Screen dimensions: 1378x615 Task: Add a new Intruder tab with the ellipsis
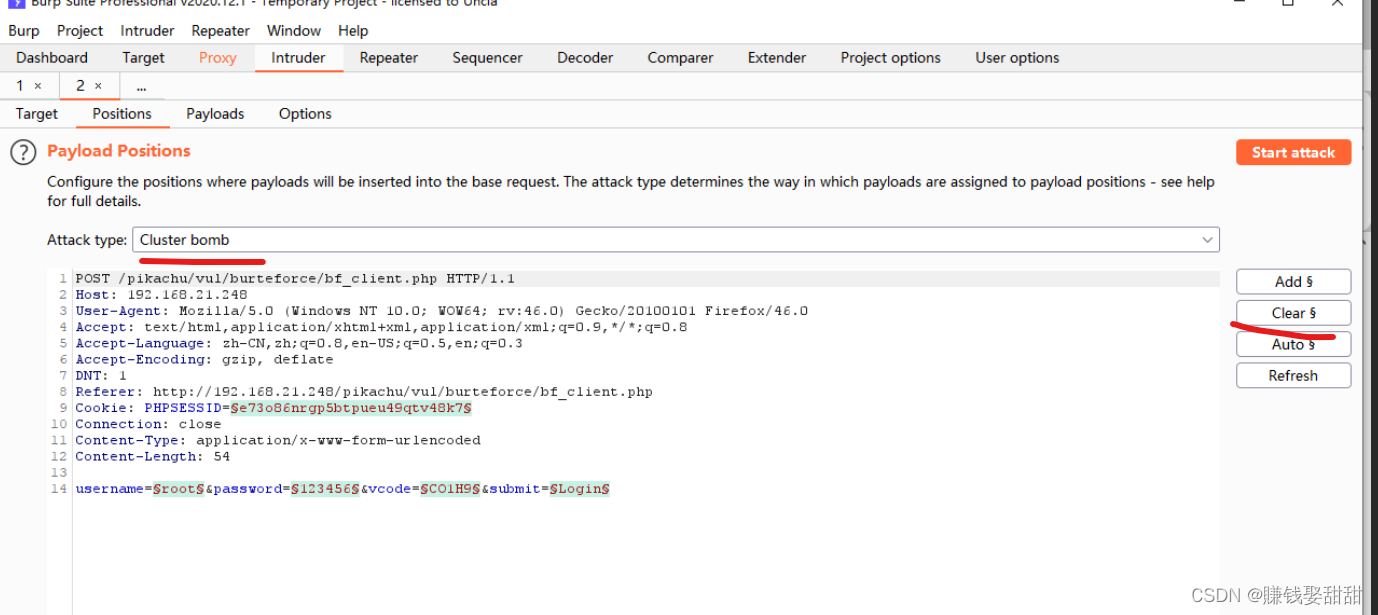pyautogui.click(x=141, y=87)
